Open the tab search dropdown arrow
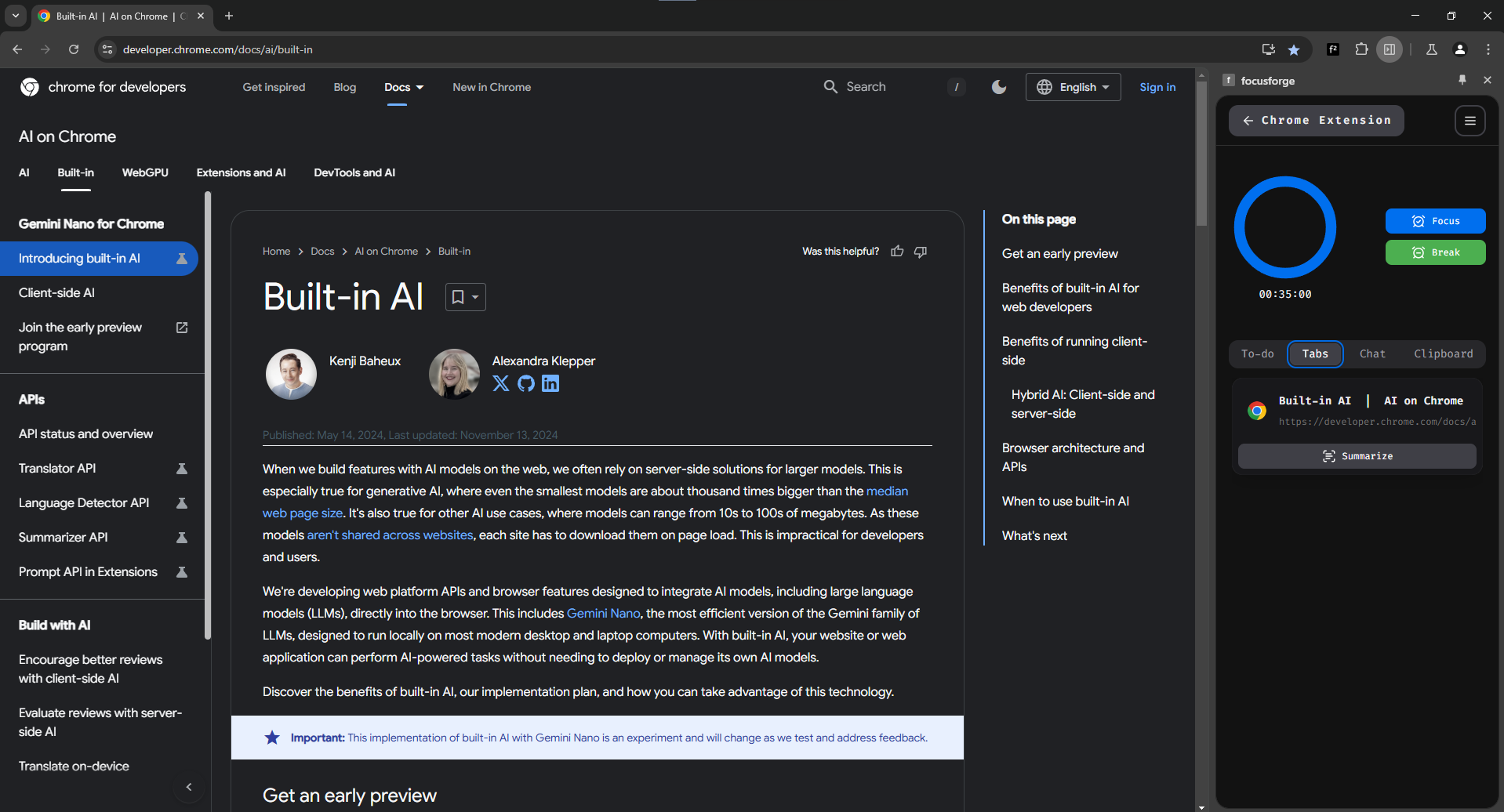Viewport: 1504px width, 812px height. click(16, 16)
